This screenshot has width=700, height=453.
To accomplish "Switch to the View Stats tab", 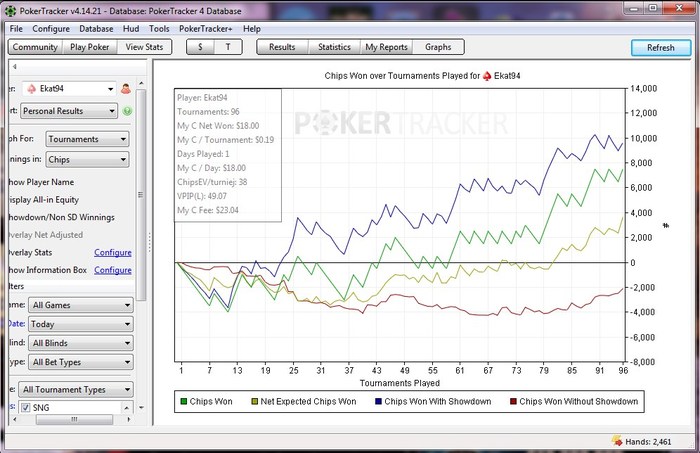I will pyautogui.click(x=144, y=47).
